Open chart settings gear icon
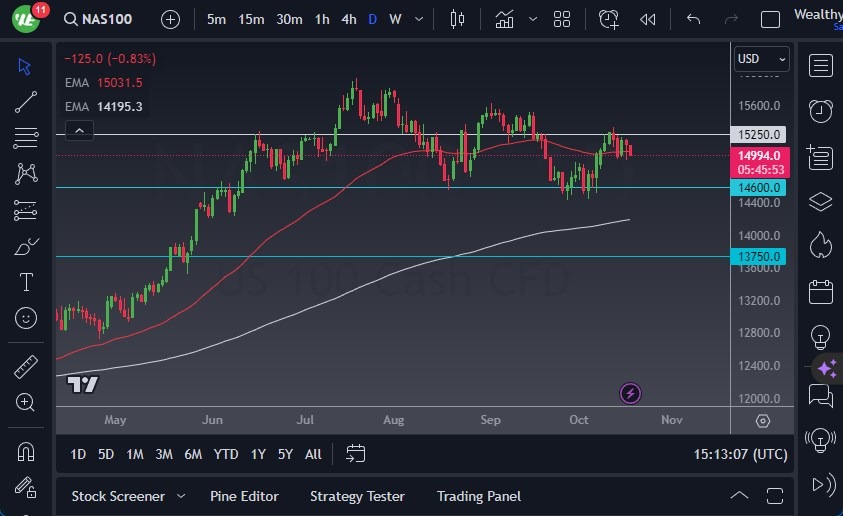Image resolution: width=843 pixels, height=516 pixels. pos(763,421)
